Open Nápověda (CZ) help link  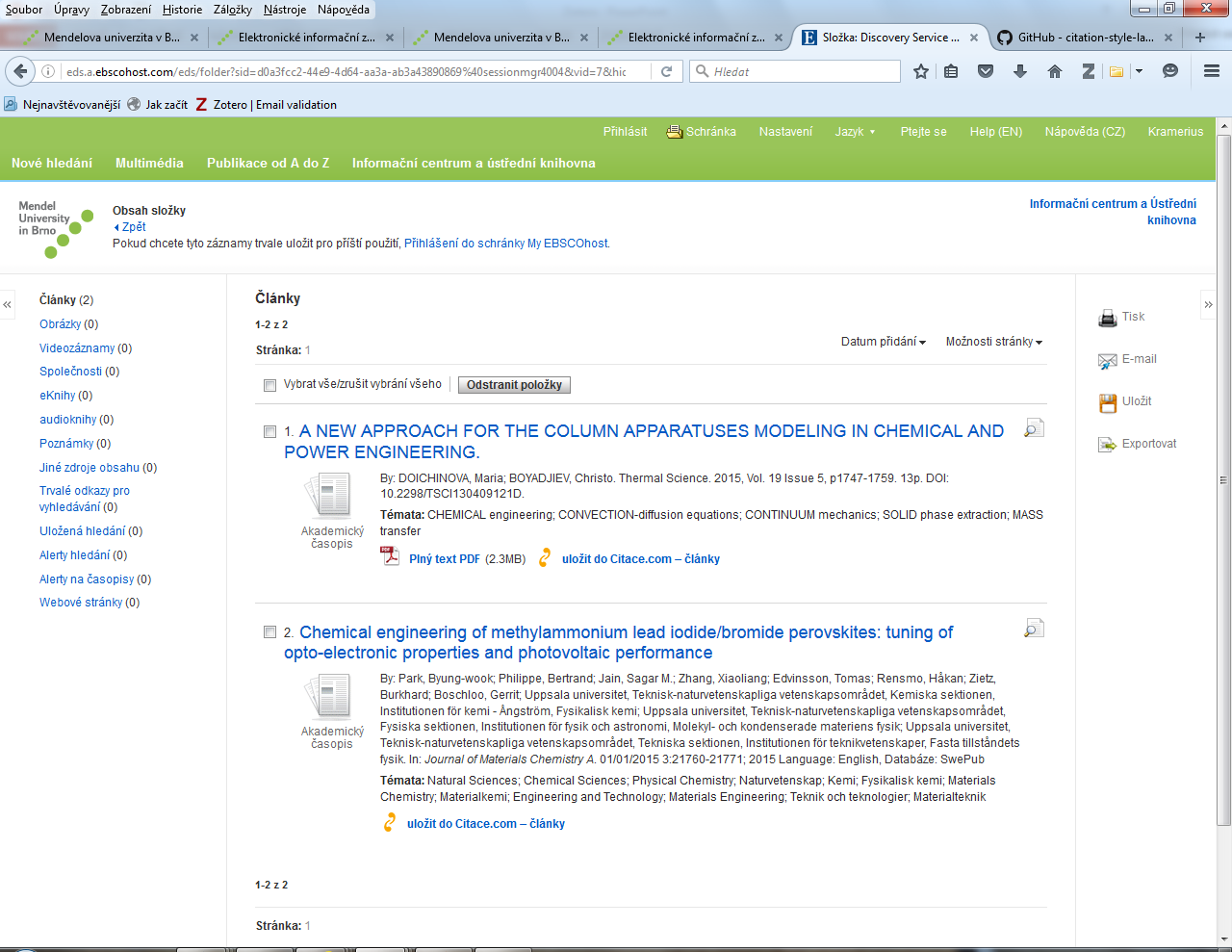pos(1085,132)
